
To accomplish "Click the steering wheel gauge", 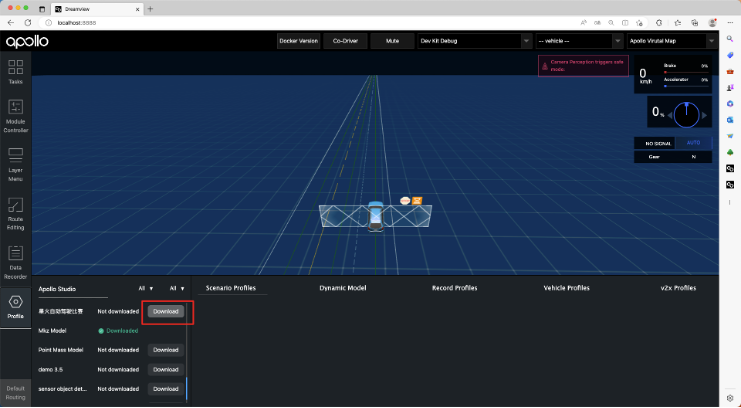I will pyautogui.click(x=686, y=115).
